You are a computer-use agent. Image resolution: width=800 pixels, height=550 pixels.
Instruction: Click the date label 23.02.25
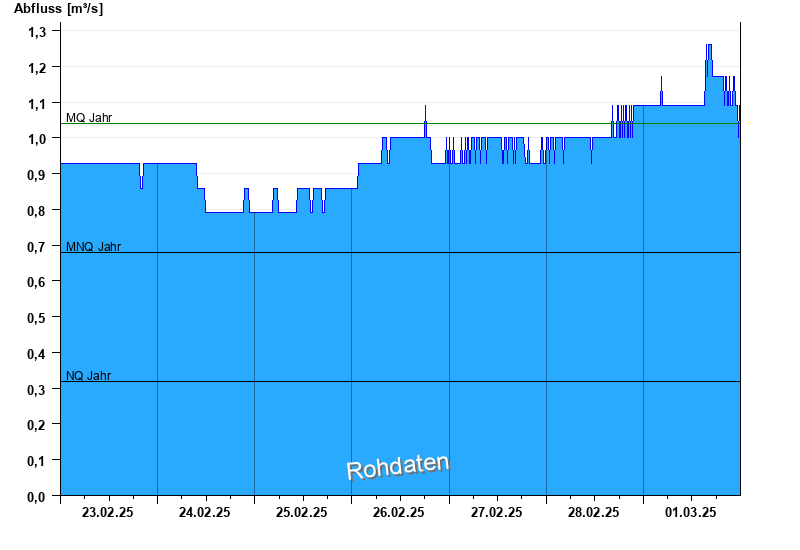(108, 512)
